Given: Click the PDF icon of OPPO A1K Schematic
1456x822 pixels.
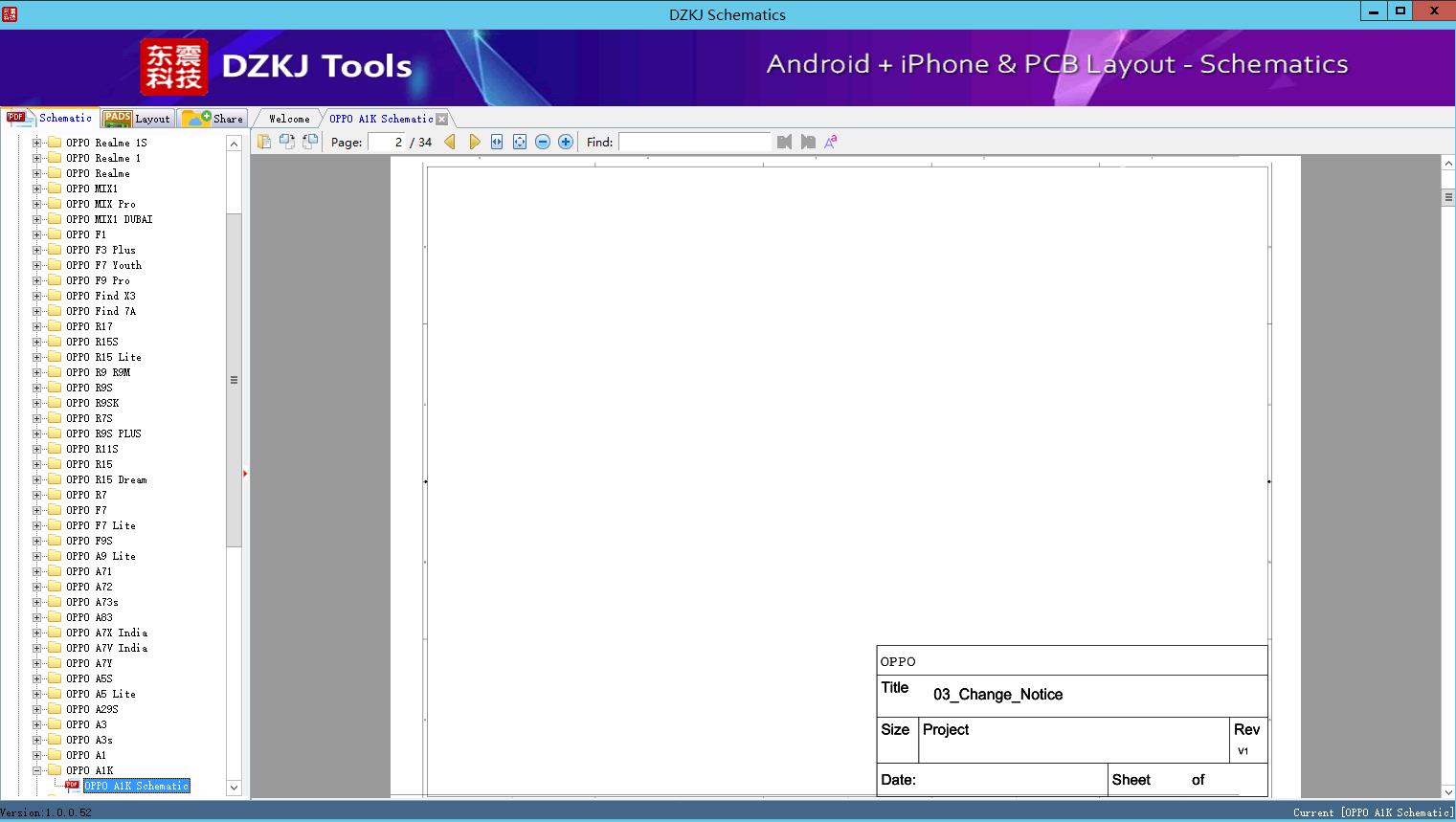Looking at the screenshot, I should coord(72,786).
